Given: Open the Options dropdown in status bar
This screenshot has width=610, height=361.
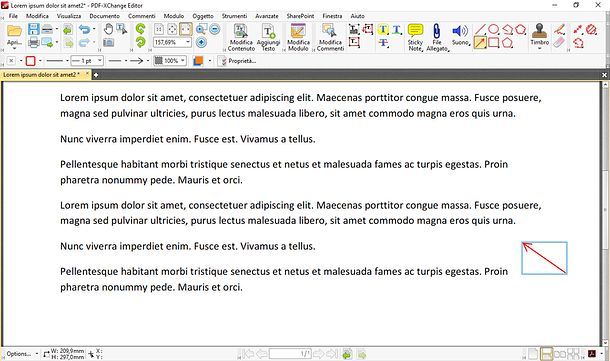Looking at the screenshot, I should coord(22,354).
